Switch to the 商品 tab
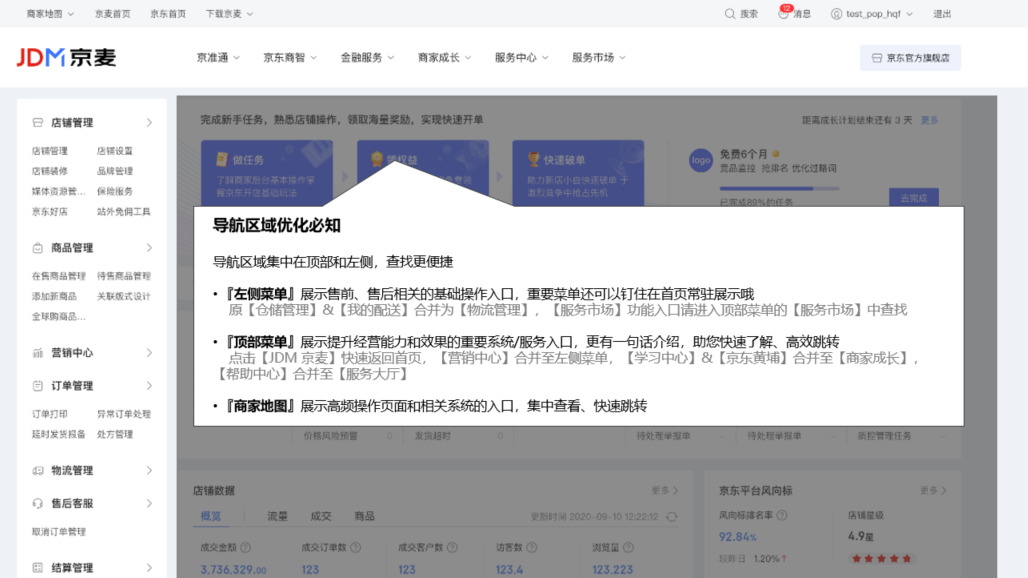This screenshot has width=1028, height=578. (x=365, y=516)
